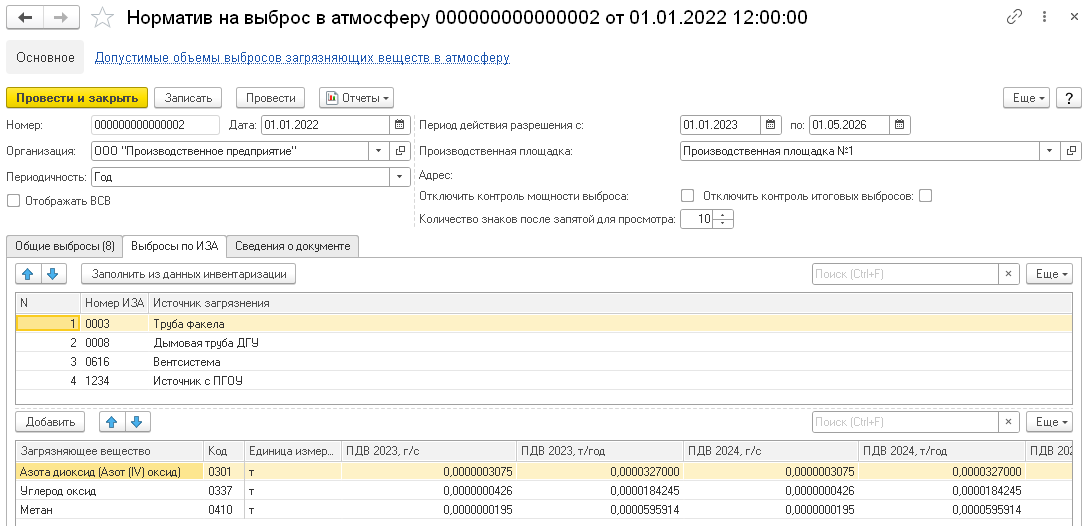Switch to the Общие выбросы (8) tab
The width and height of the screenshot is (1089, 526).
point(66,246)
